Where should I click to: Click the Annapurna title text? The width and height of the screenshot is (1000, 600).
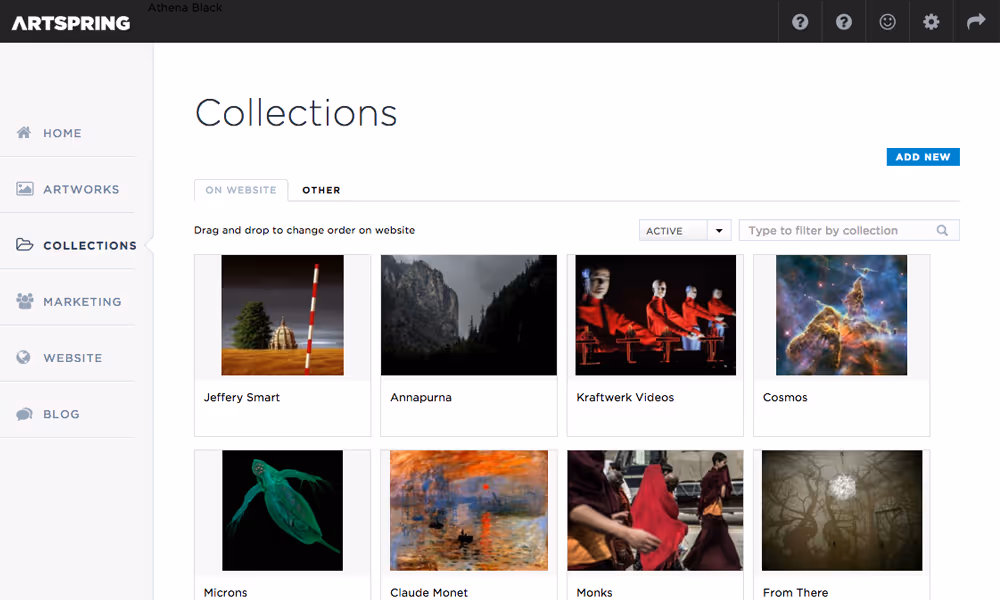coord(421,397)
